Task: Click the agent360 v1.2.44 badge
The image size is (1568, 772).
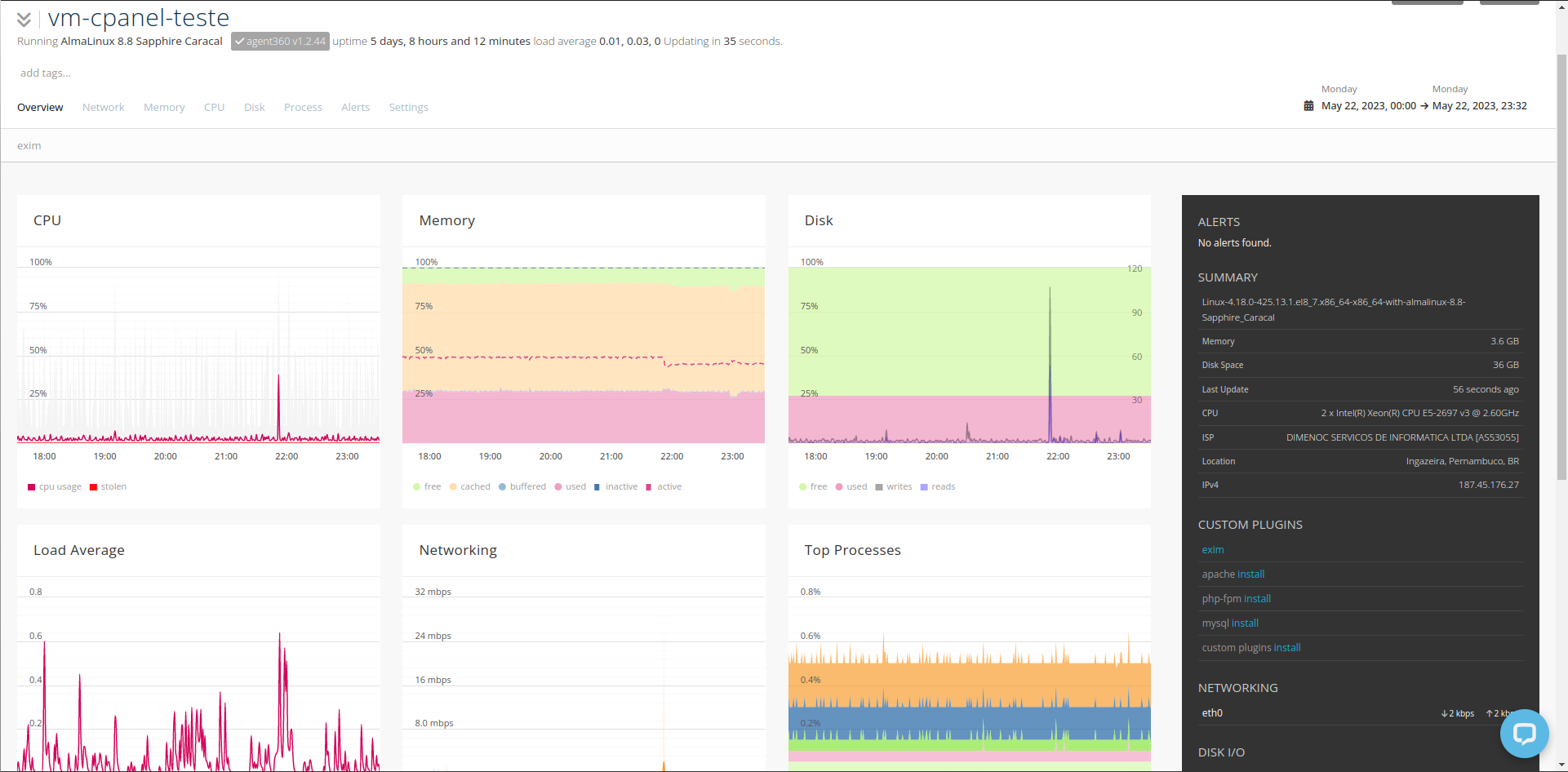Action: click(x=280, y=42)
